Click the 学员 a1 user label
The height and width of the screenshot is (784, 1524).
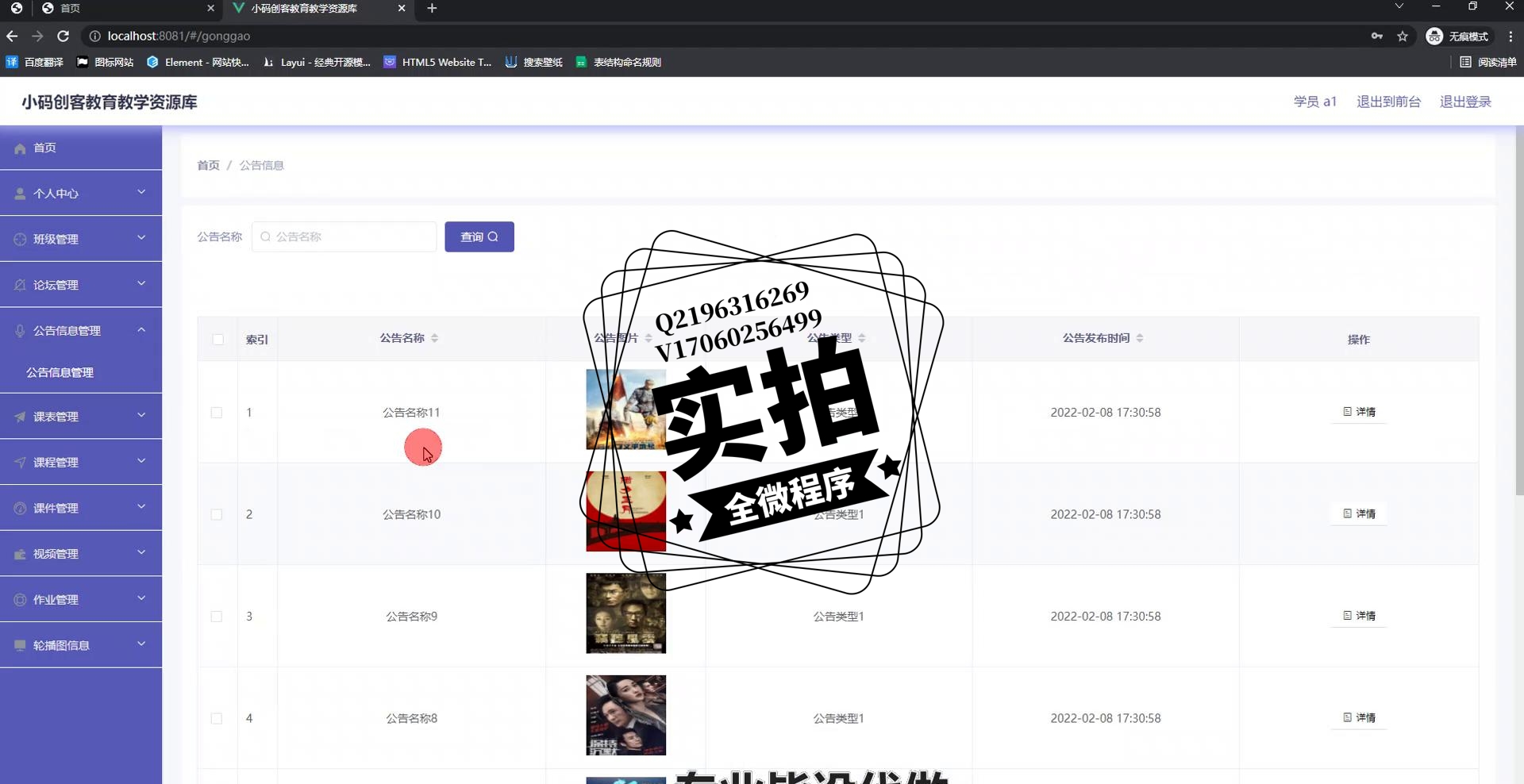pyautogui.click(x=1315, y=102)
